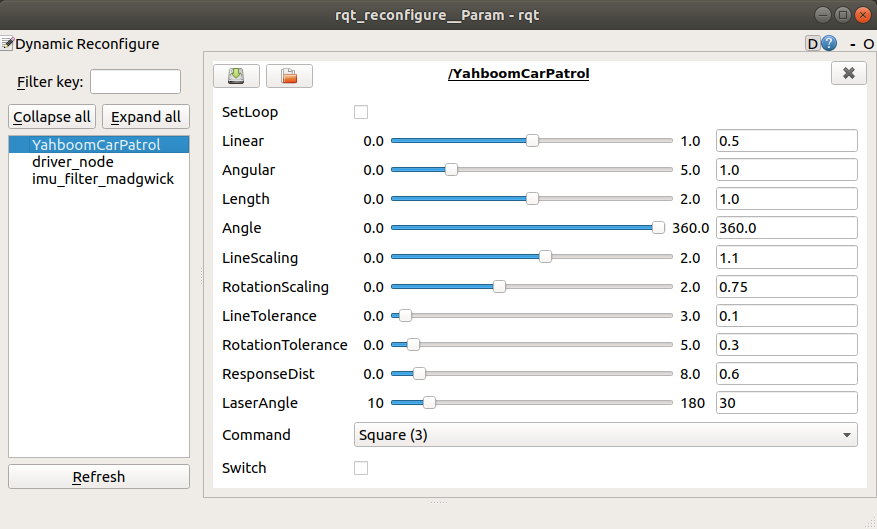877x529 pixels.
Task: Click the RotationTolerance label
Action: tap(285, 344)
